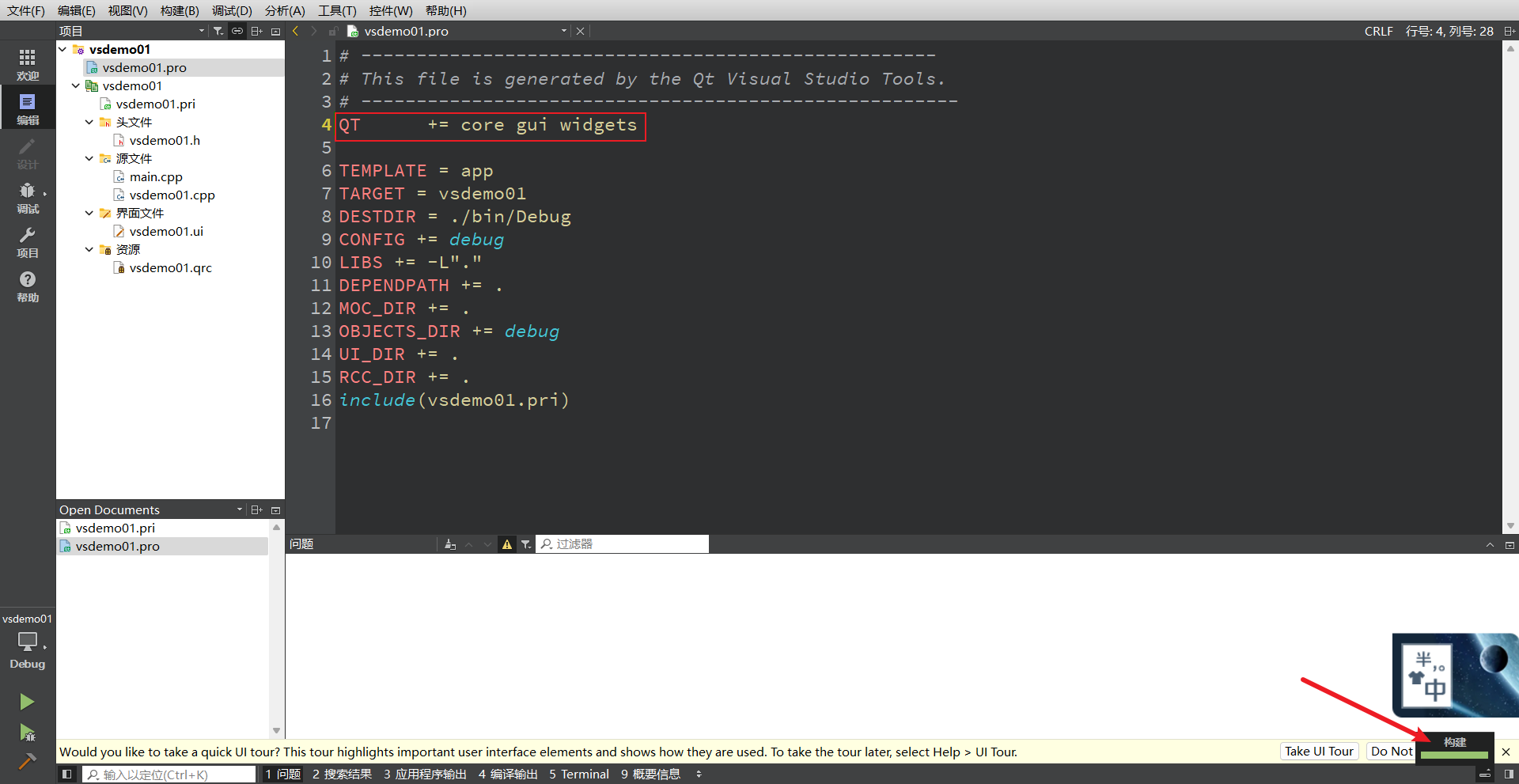Open 项目 (Projects) mode in sidebar
The width and height of the screenshot is (1519, 784).
[28, 242]
